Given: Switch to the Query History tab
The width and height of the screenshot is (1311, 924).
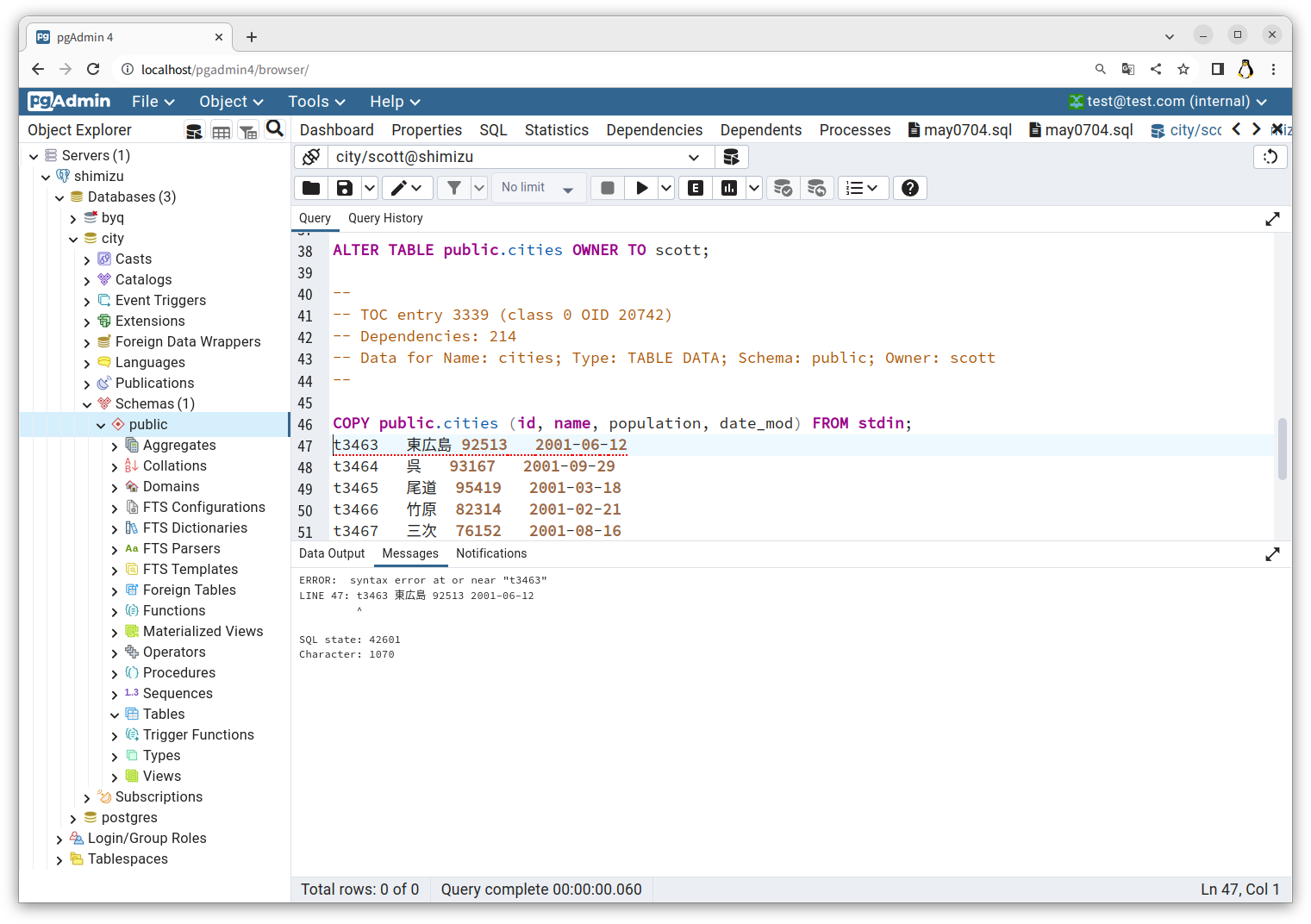Looking at the screenshot, I should coord(385,218).
